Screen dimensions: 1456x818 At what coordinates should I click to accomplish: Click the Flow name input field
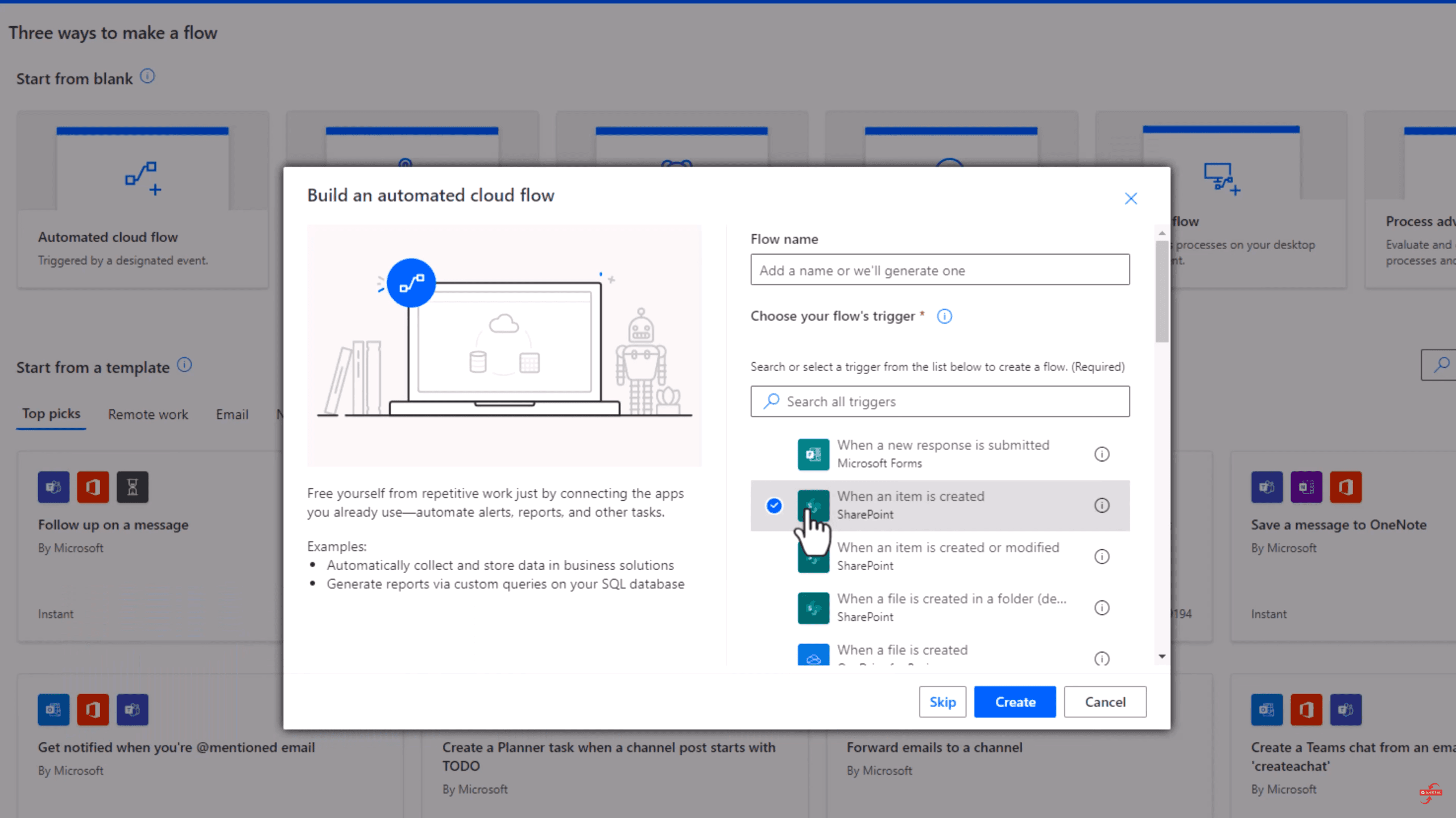[x=940, y=270]
